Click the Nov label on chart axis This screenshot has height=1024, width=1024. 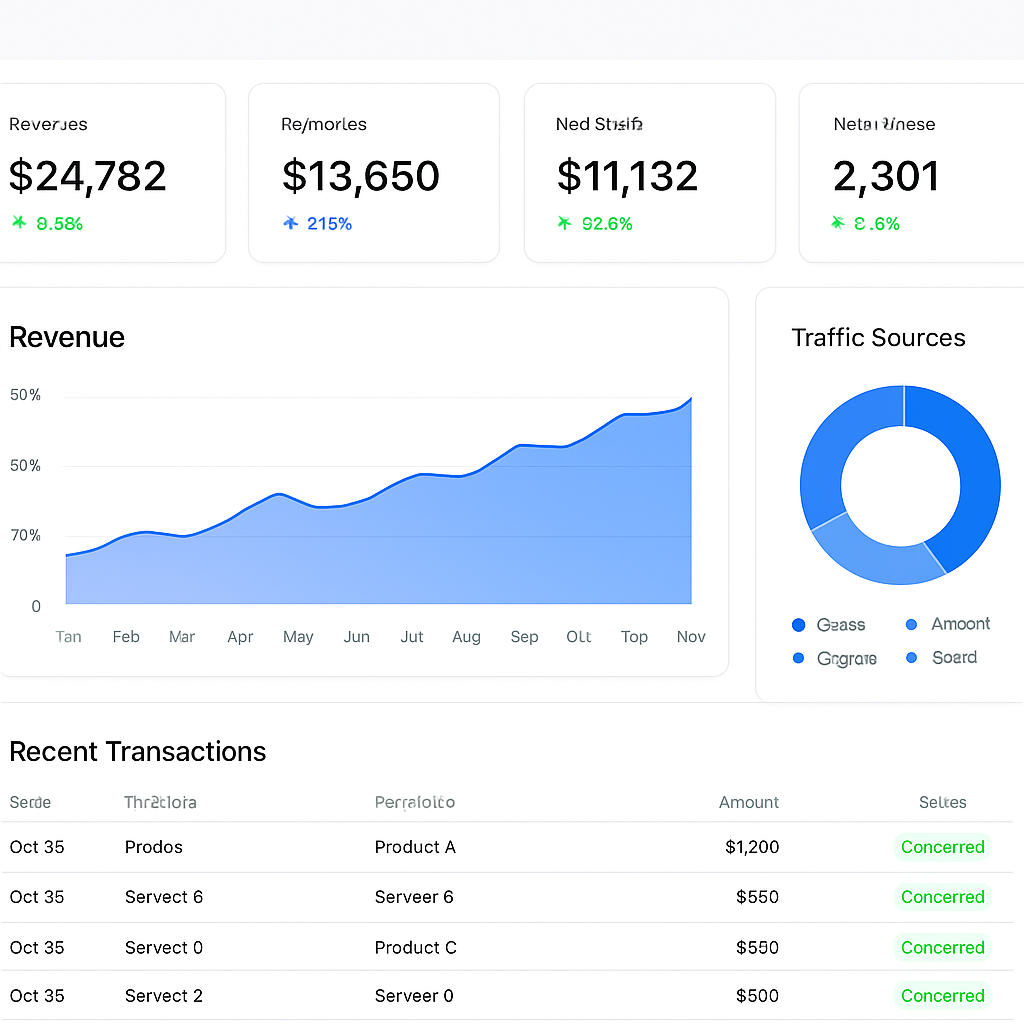[691, 637]
